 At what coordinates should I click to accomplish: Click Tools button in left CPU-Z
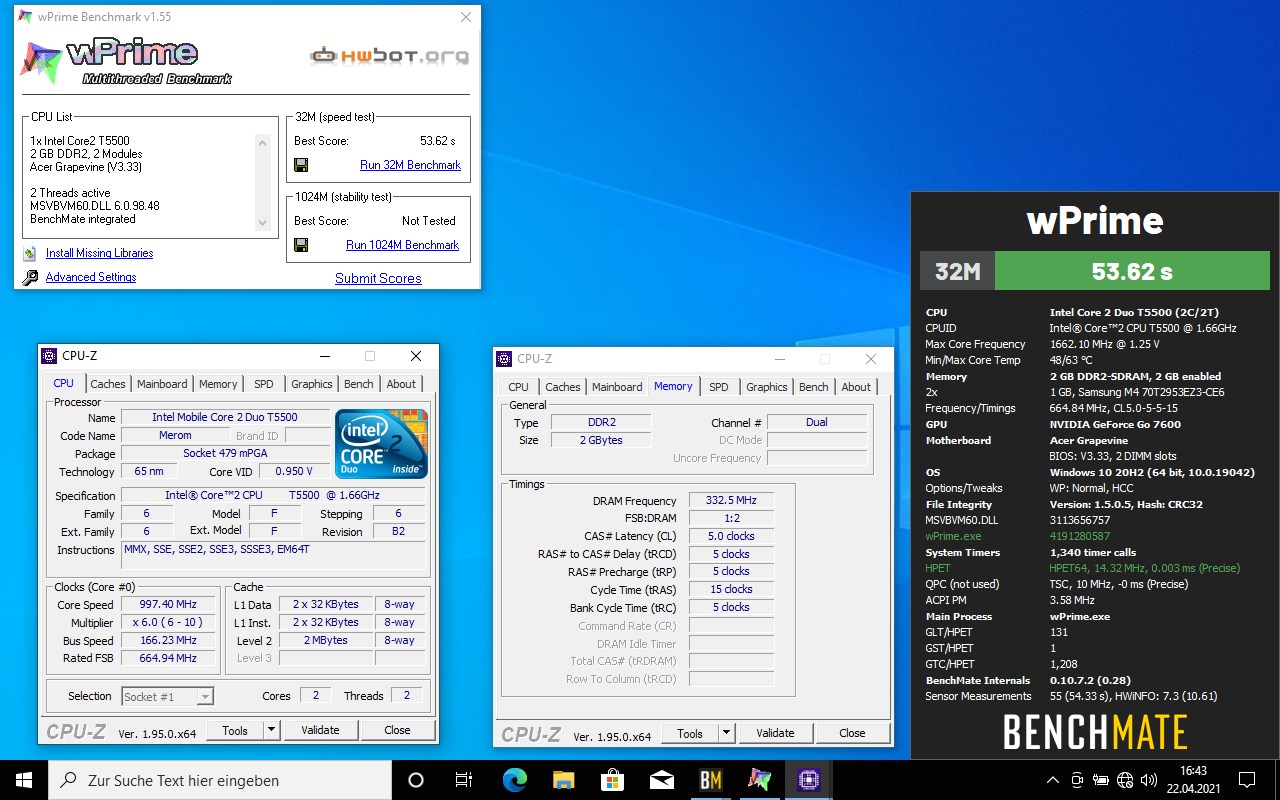tap(235, 730)
